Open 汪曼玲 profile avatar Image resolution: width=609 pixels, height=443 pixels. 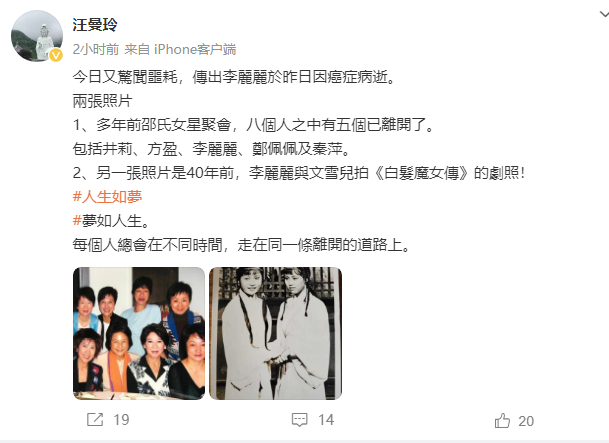pyautogui.click(x=37, y=36)
